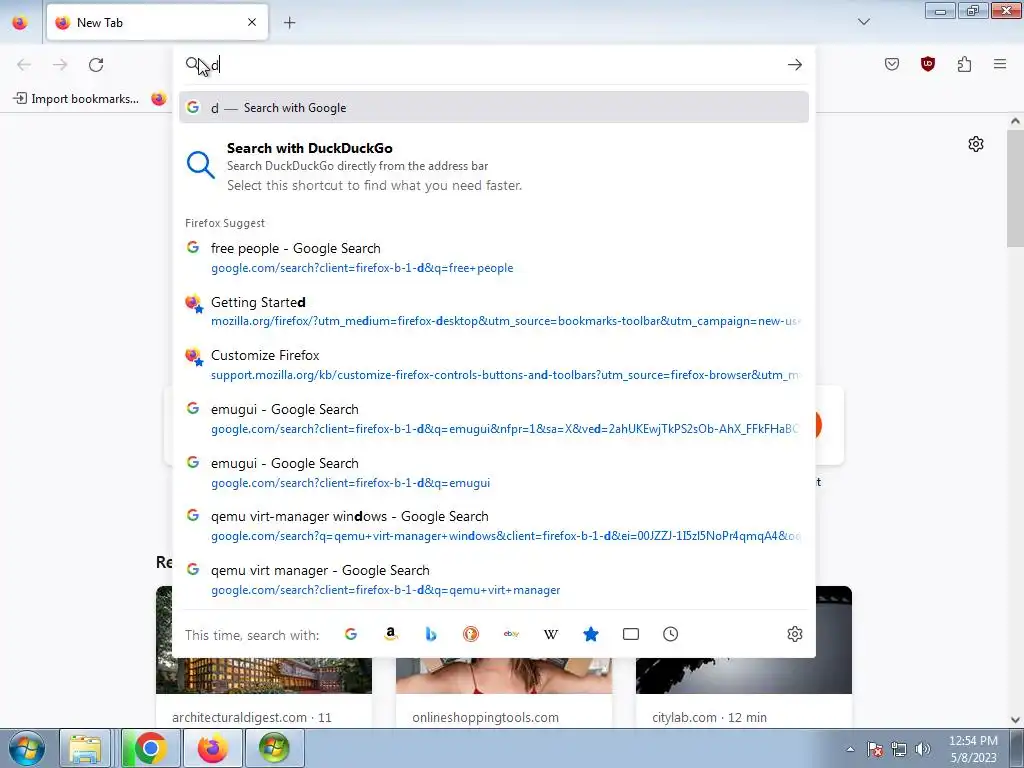Click inside the address bar text field
The width and height of the screenshot is (1024, 768).
coord(494,65)
